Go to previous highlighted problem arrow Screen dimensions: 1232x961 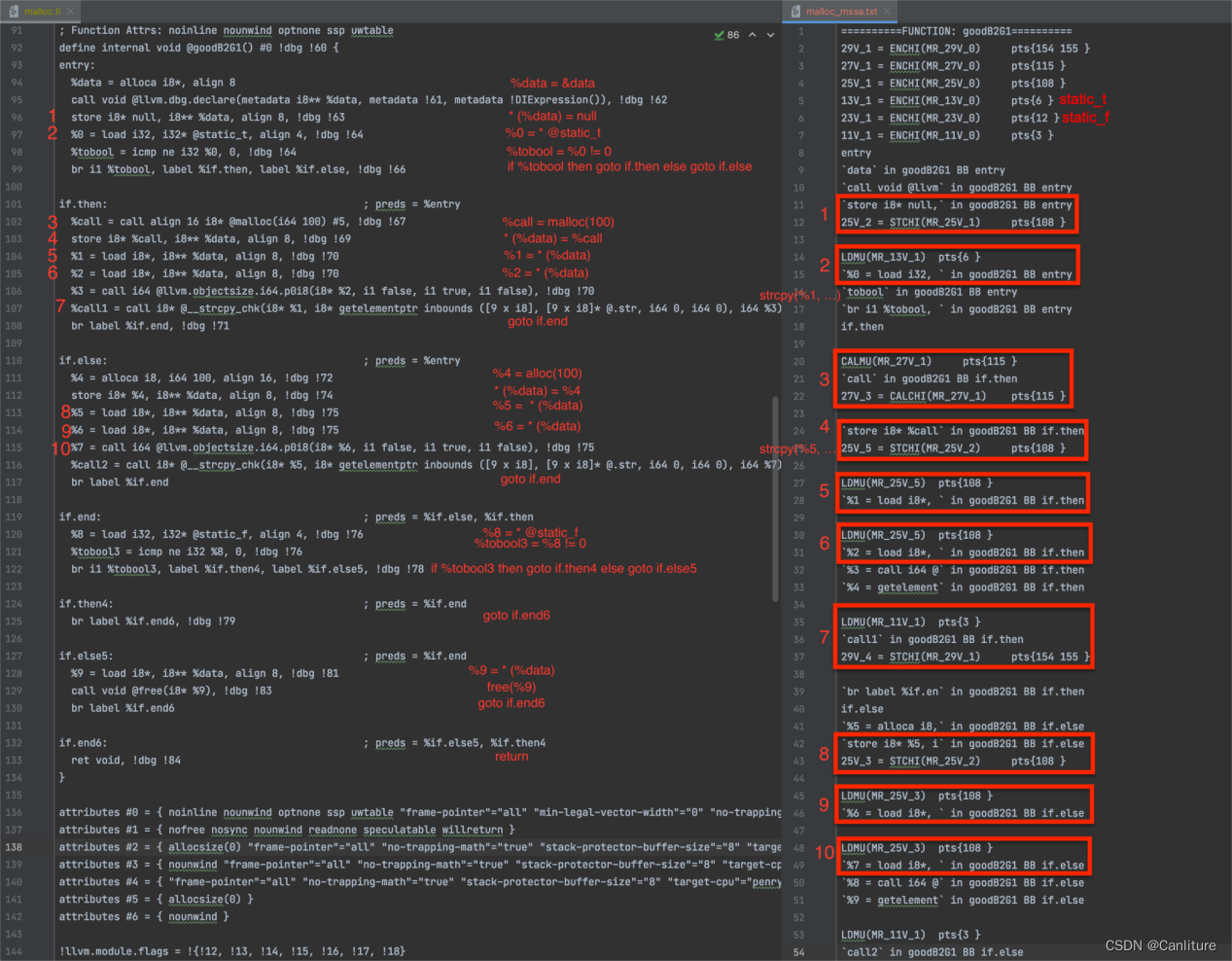pyautogui.click(x=752, y=35)
